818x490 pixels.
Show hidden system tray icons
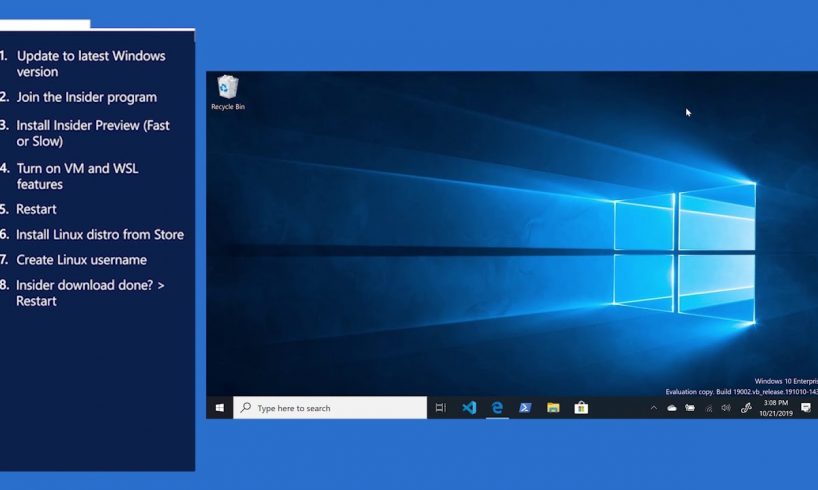[654, 408]
